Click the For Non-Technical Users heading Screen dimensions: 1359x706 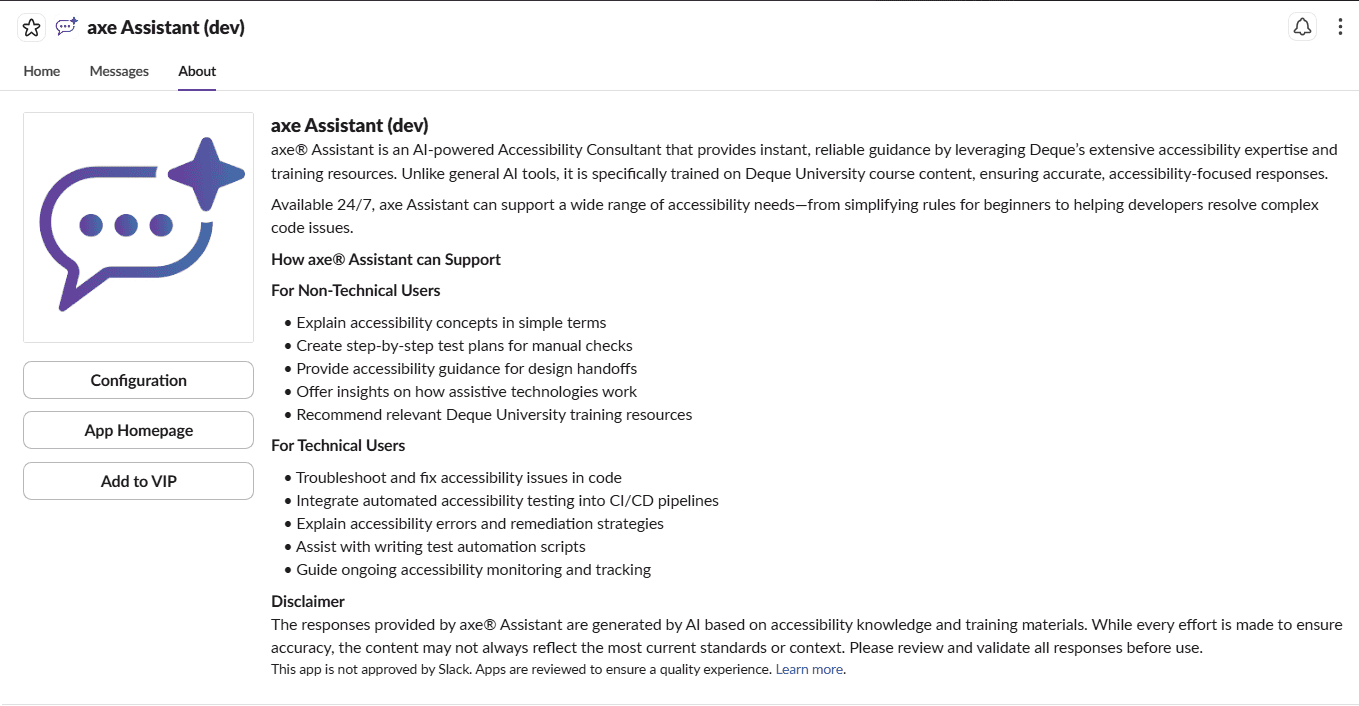pos(355,290)
